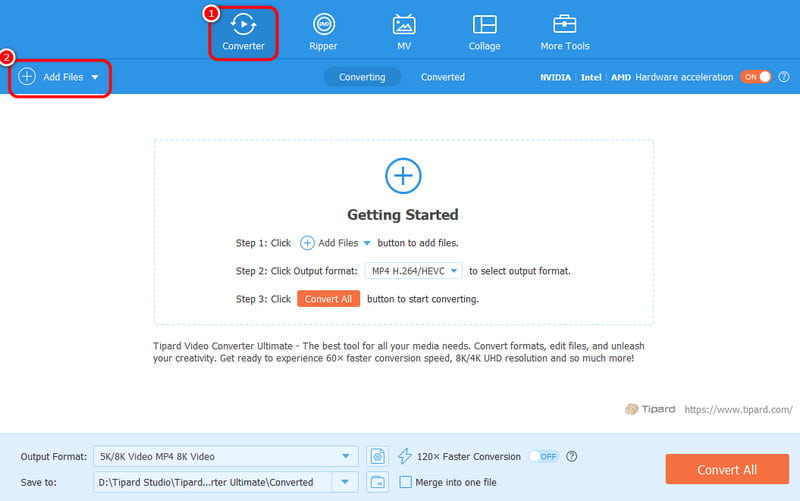Open the tipard.com website link

click(738, 409)
